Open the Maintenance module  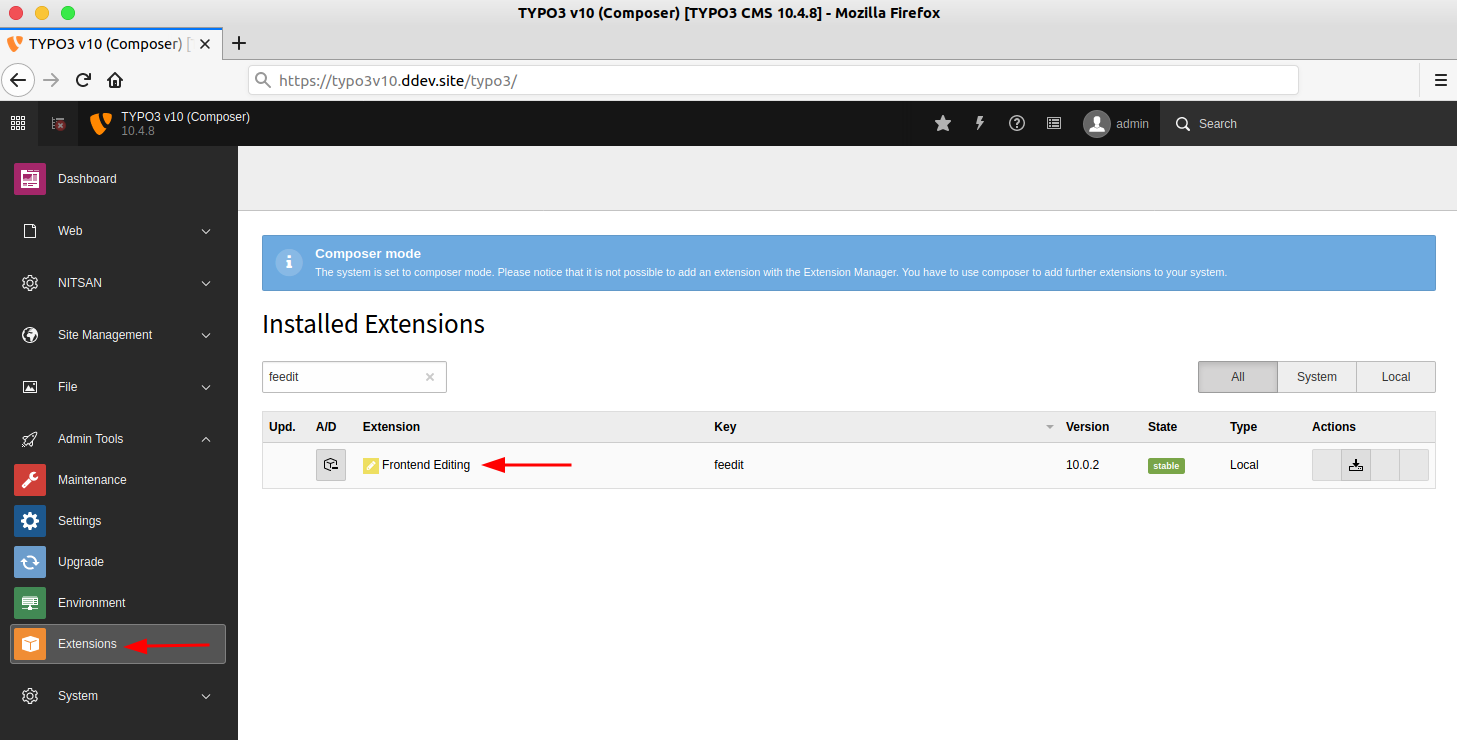tap(92, 480)
